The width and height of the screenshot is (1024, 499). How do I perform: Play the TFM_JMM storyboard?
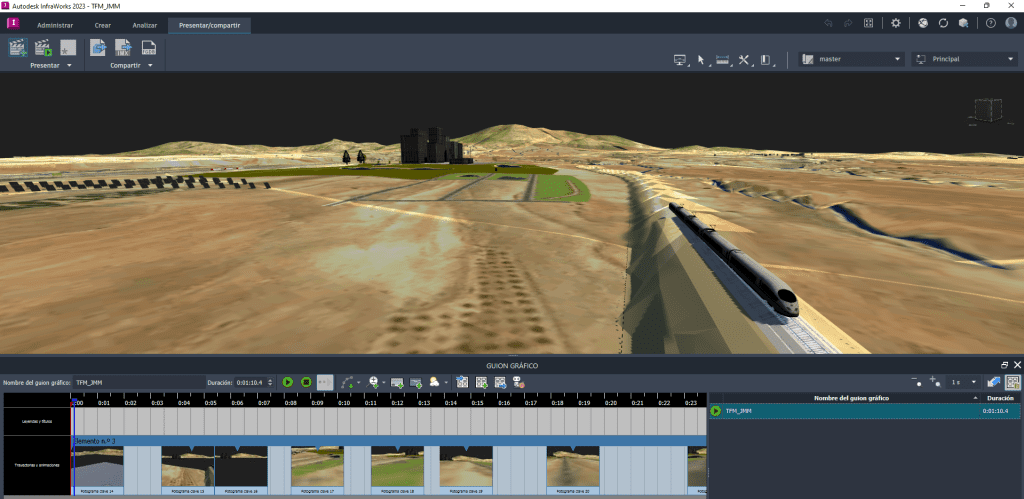coord(716,411)
